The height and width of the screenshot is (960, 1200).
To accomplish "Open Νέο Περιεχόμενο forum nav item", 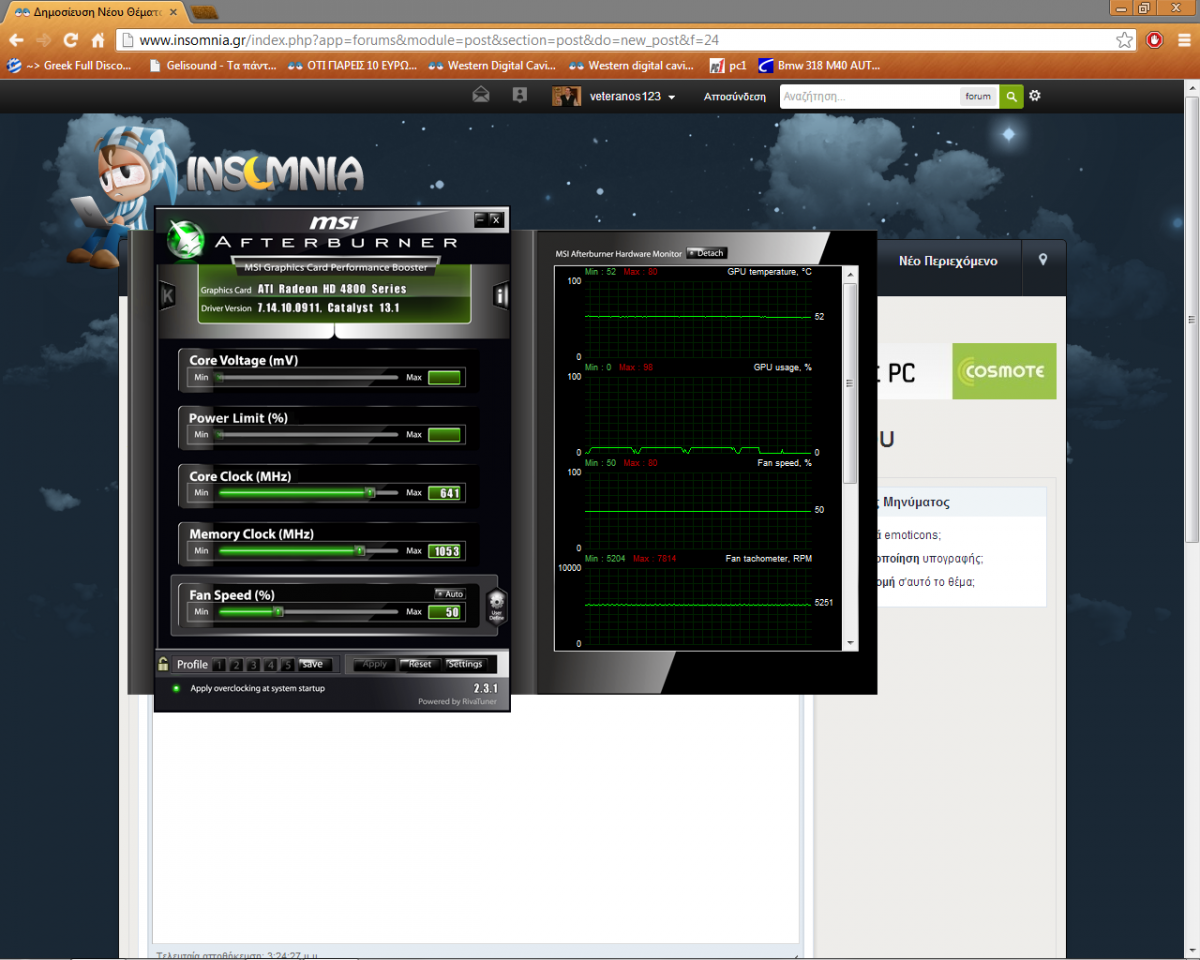I will pyautogui.click(x=948, y=260).
